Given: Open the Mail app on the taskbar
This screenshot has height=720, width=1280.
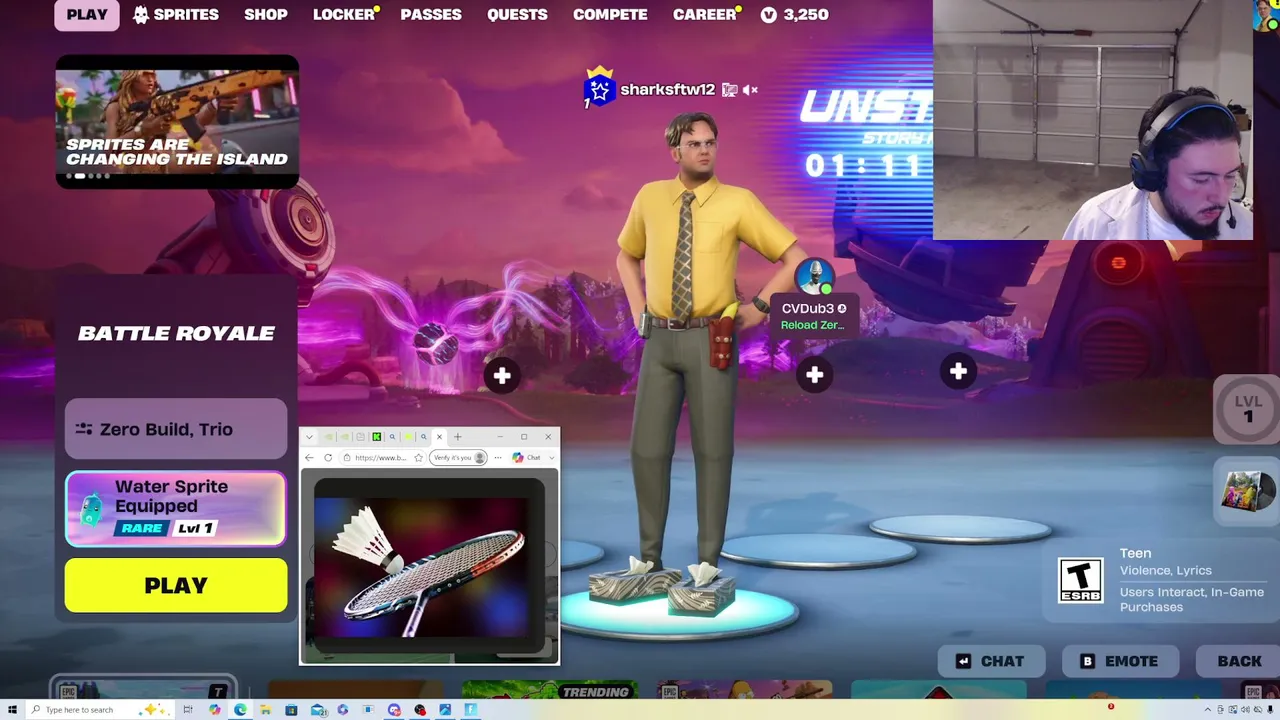Looking at the screenshot, I should [x=318, y=710].
